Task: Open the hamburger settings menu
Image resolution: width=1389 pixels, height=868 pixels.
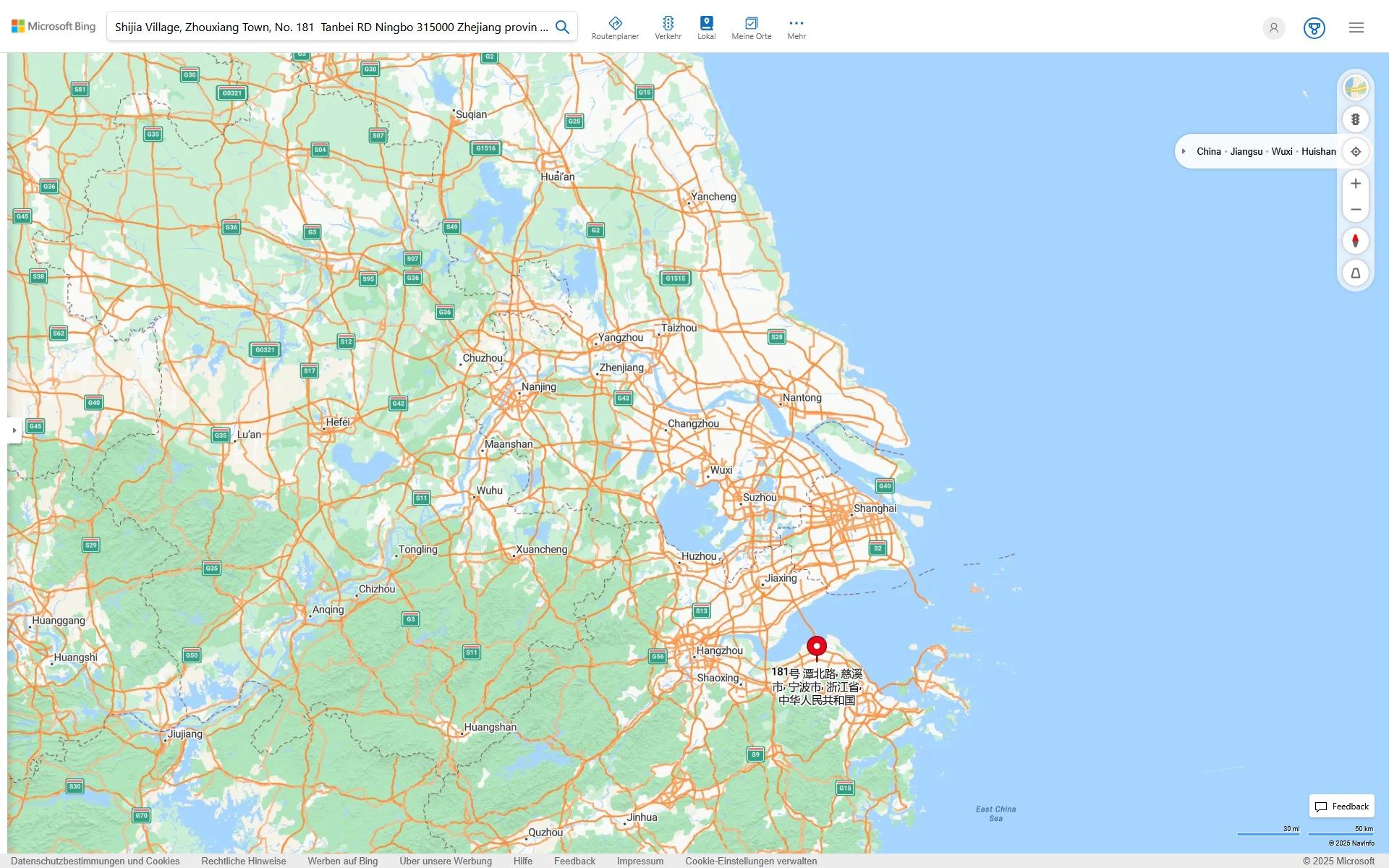Action: (1356, 27)
